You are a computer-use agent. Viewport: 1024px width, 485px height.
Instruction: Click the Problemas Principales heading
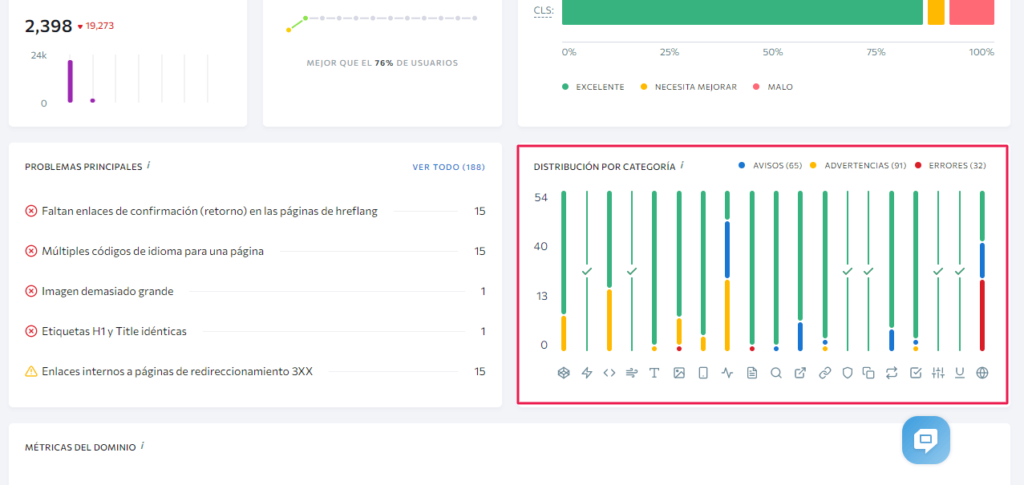coord(83,167)
